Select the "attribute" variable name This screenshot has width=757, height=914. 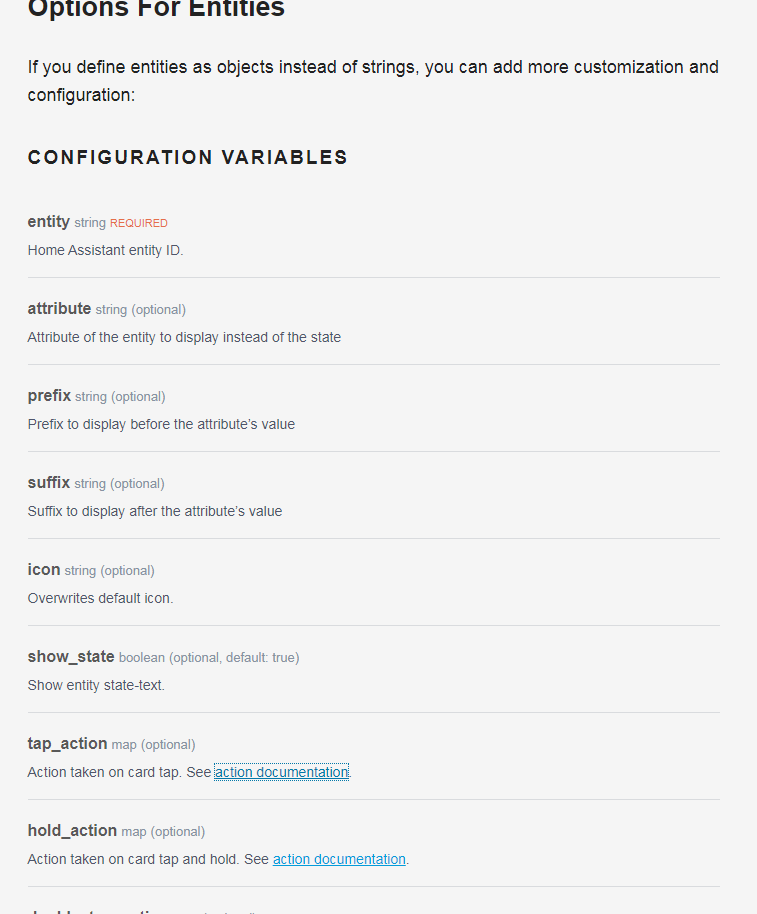click(59, 309)
